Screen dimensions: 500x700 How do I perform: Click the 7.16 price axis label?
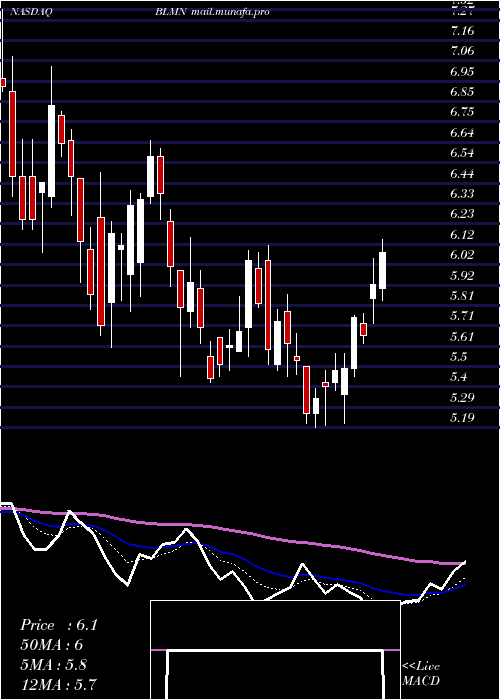[462, 31]
